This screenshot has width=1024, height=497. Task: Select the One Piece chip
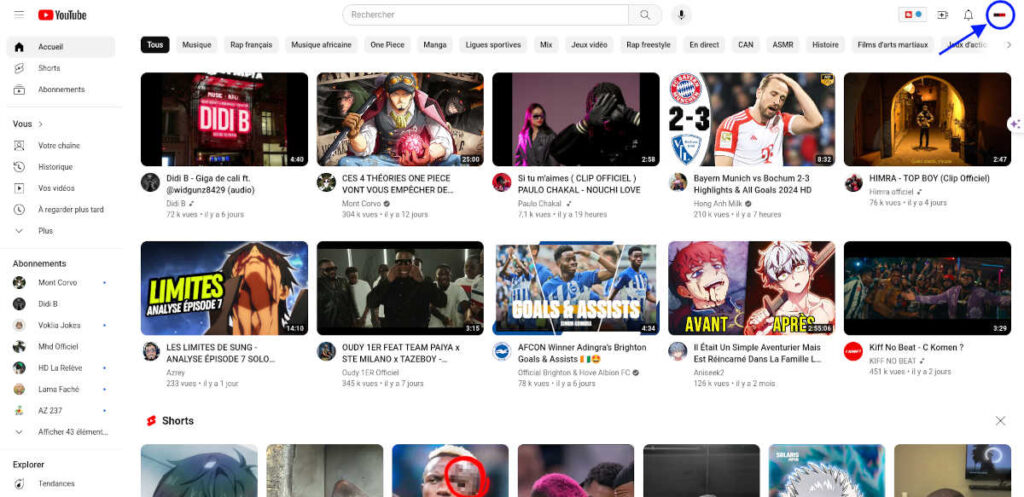[x=387, y=45]
